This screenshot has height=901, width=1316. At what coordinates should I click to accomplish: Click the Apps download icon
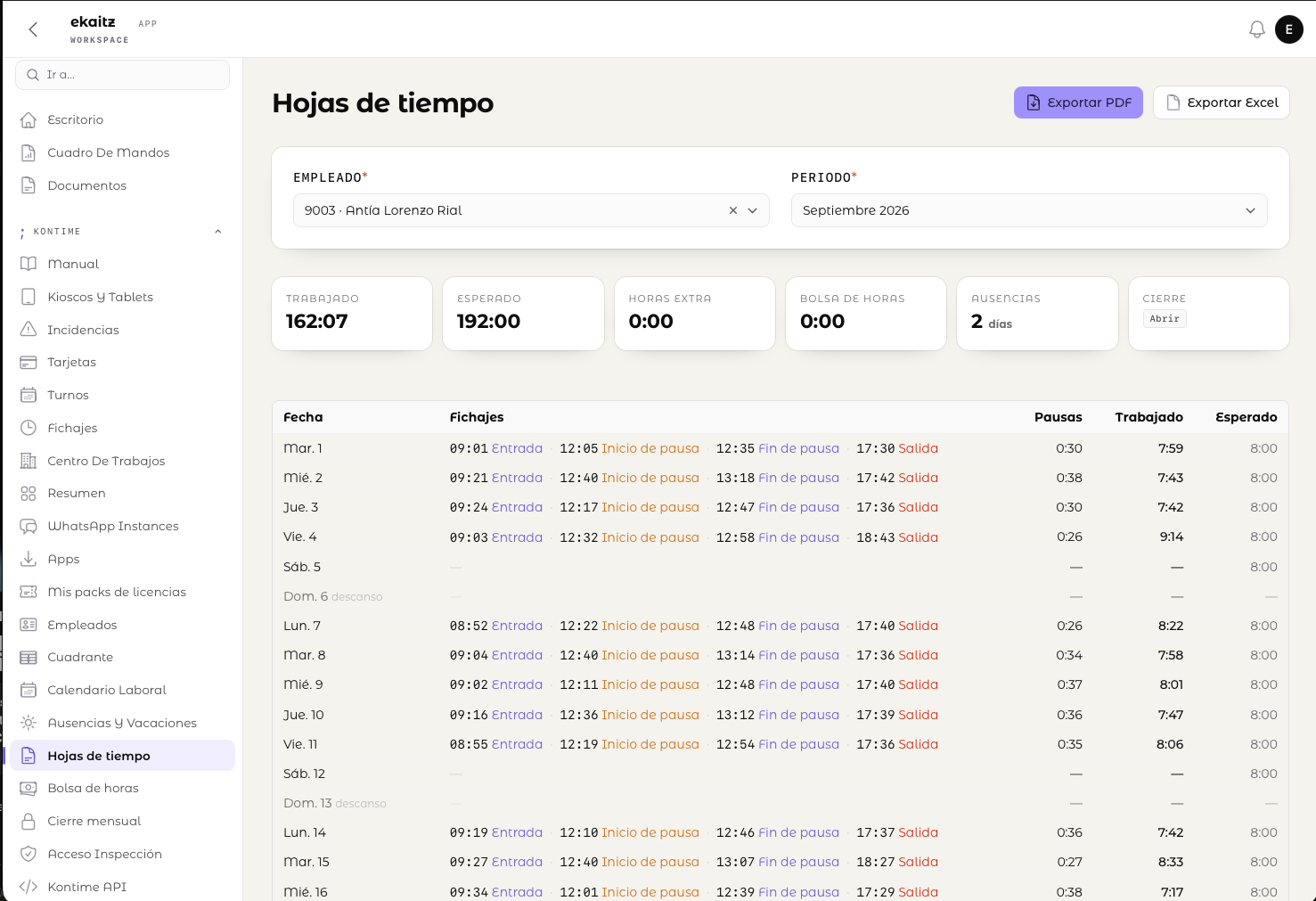pyautogui.click(x=29, y=559)
